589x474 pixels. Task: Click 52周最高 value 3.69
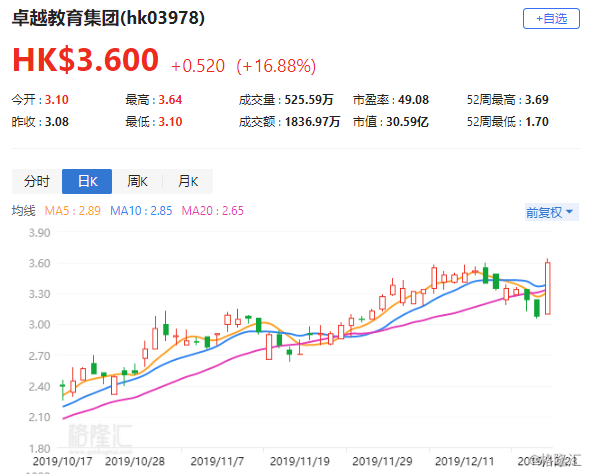(536, 100)
